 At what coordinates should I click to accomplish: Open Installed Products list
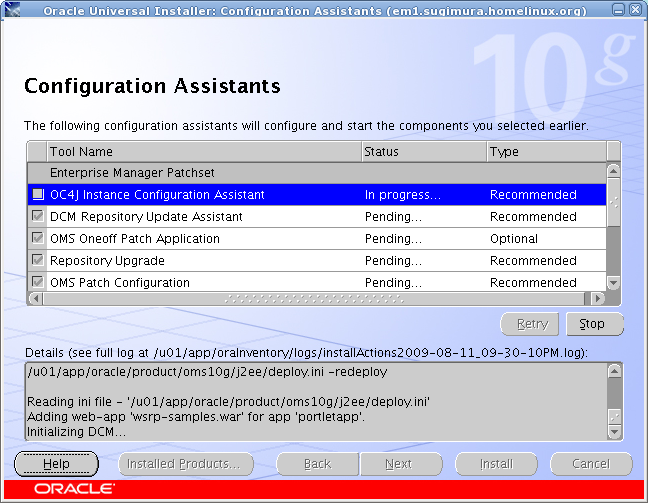[x=186, y=464]
